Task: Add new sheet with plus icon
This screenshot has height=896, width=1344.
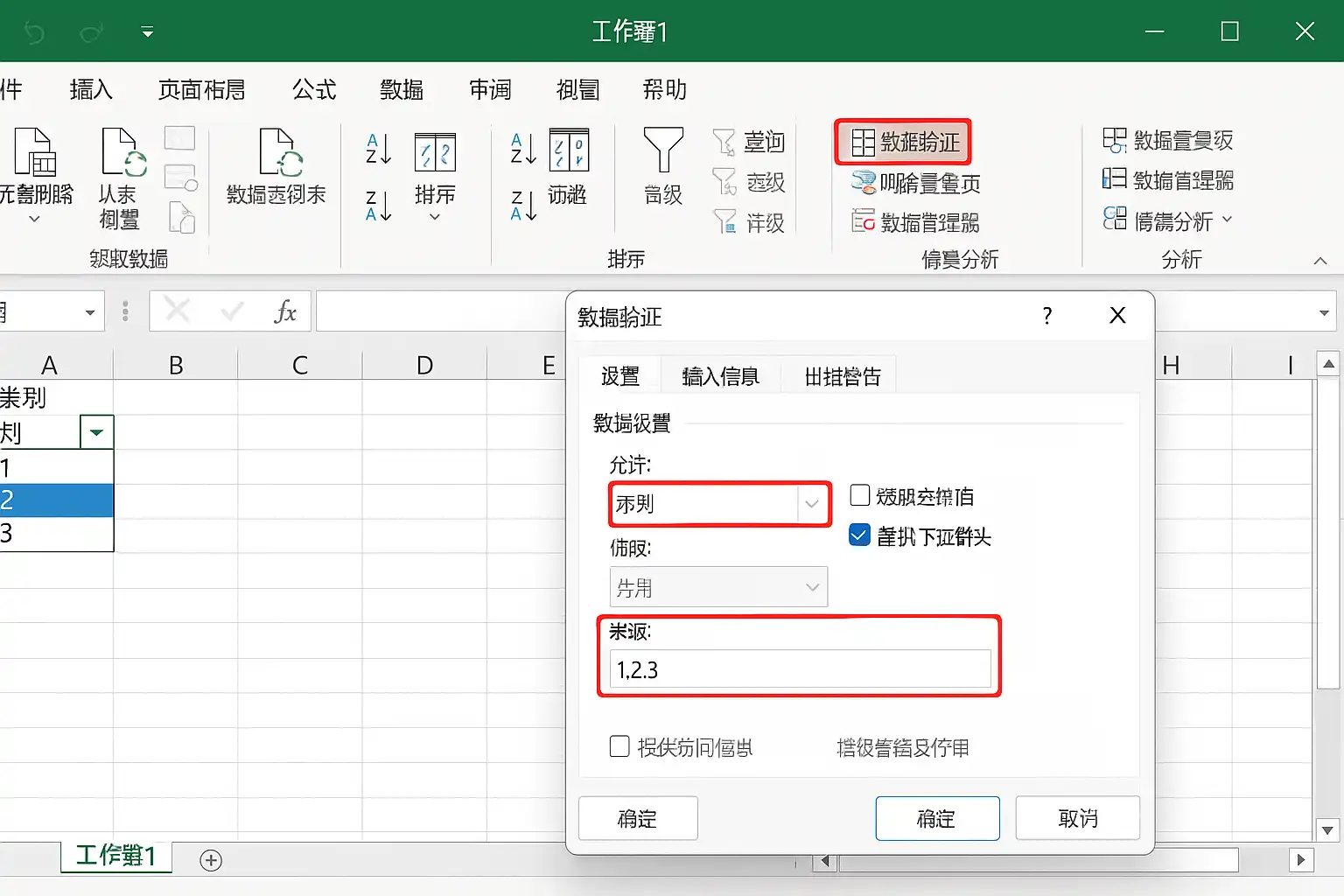Action: [211, 860]
